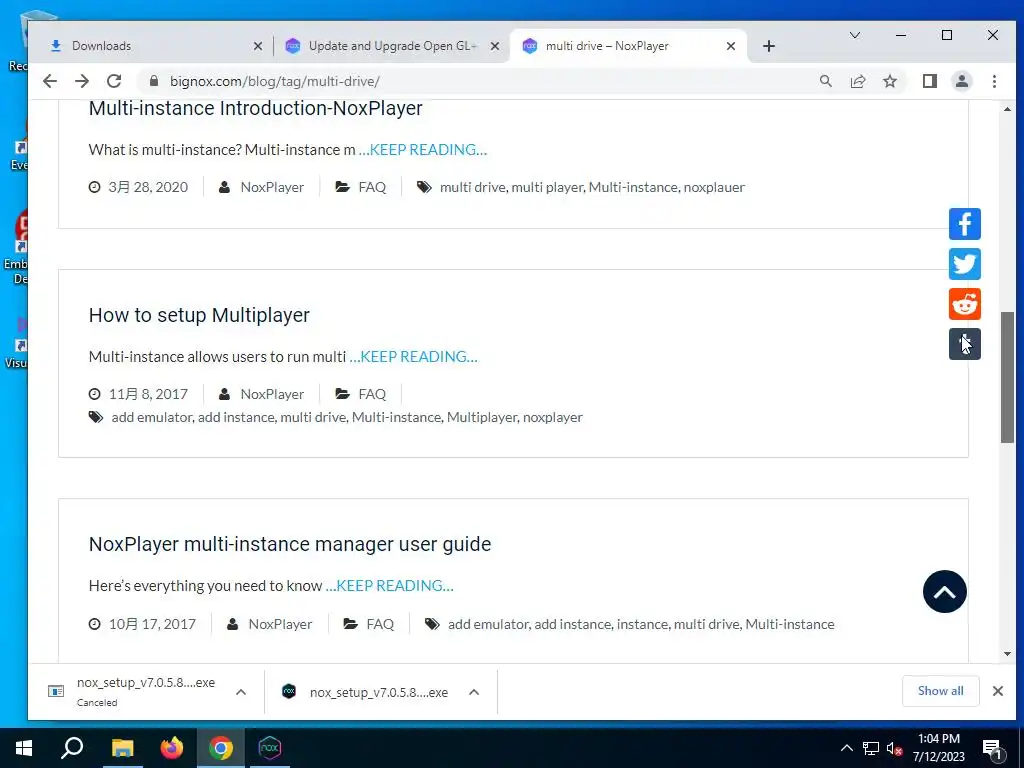The height and width of the screenshot is (768, 1024).
Task: Open the search-in-page magnifier icon
Action: 825,81
